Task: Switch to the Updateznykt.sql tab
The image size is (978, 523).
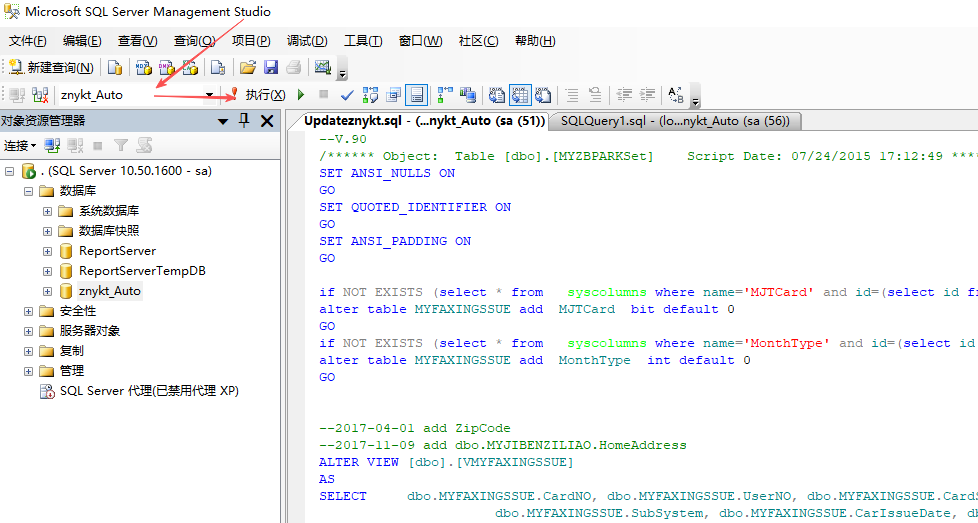Action: 424,122
